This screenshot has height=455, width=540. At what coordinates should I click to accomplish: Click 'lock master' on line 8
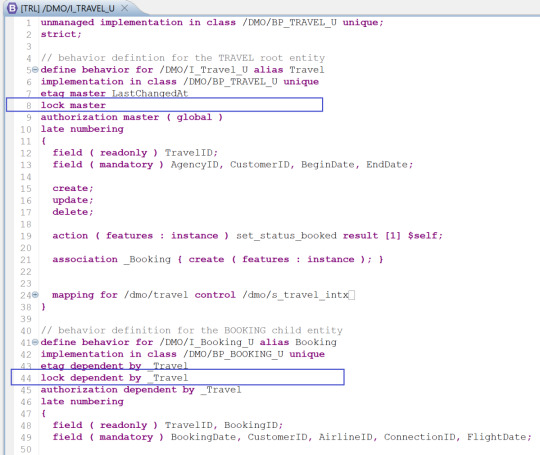click(73, 105)
